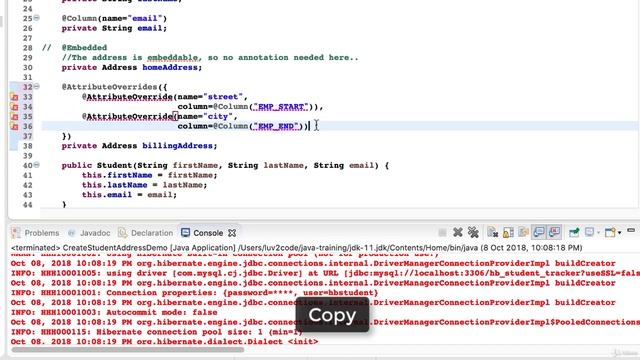640x360 pixels.
Task: Click Open Console icon in toolbar
Action: click(610, 232)
